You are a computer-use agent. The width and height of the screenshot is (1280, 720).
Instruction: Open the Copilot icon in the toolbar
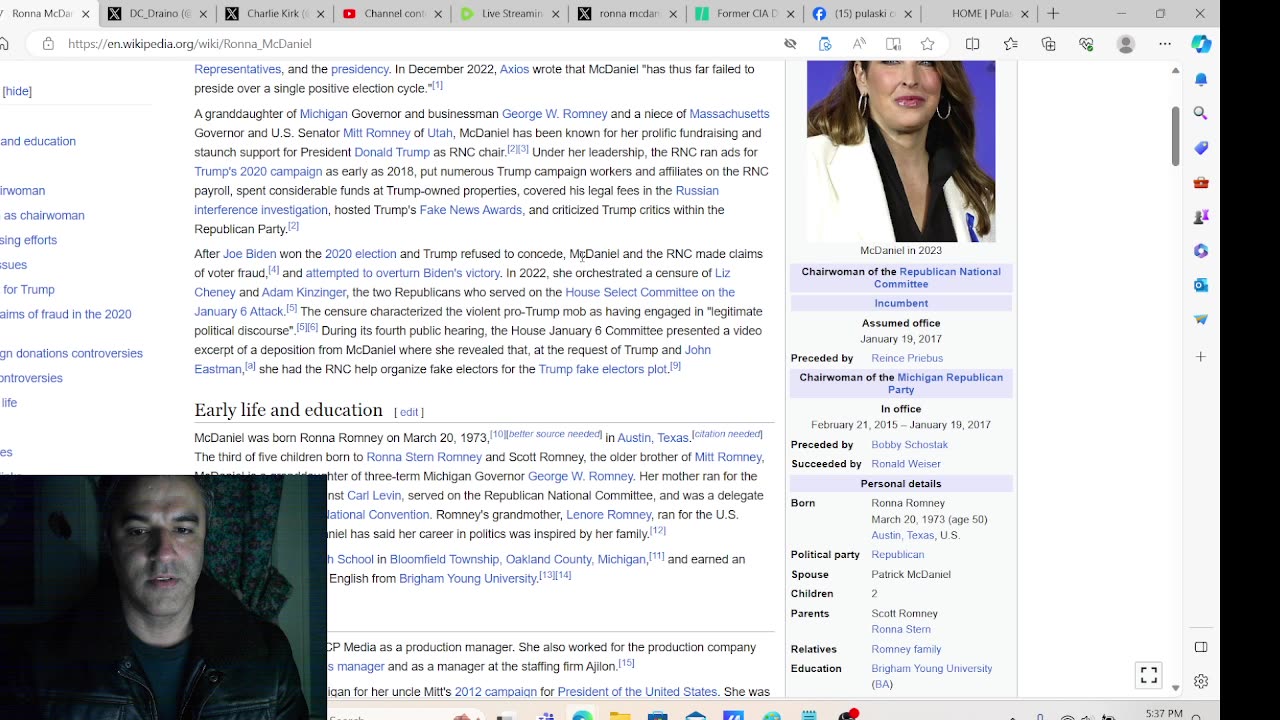point(1201,44)
